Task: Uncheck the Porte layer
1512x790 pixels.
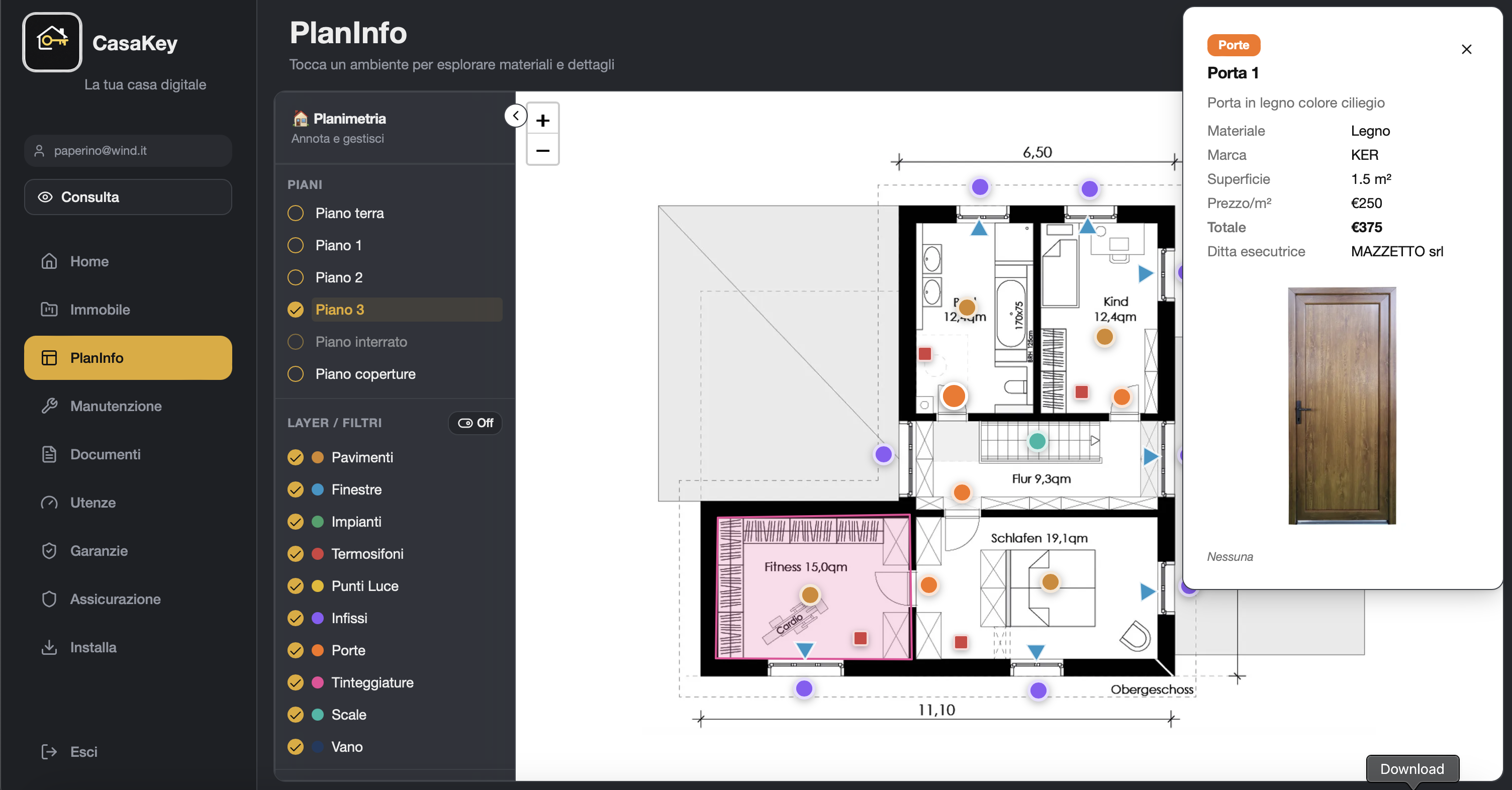Action: point(295,650)
